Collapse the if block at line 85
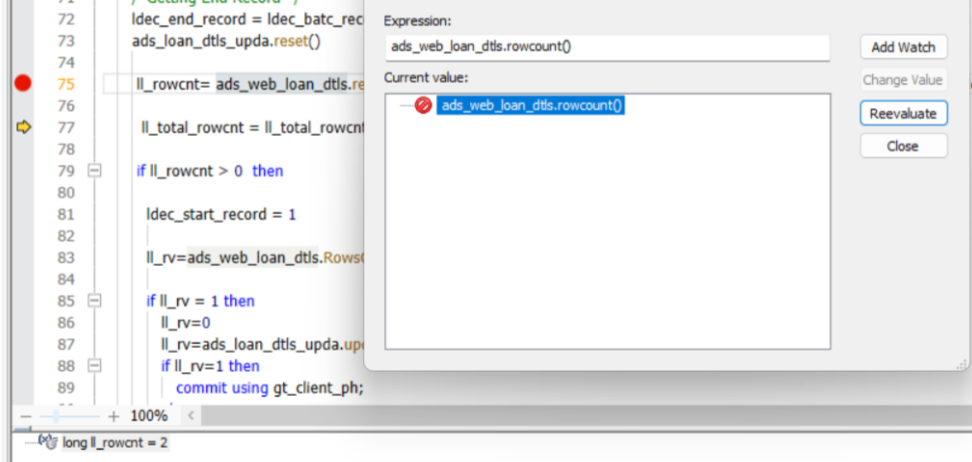Viewport: 972px width, 462px height. pyautogui.click(x=95, y=301)
